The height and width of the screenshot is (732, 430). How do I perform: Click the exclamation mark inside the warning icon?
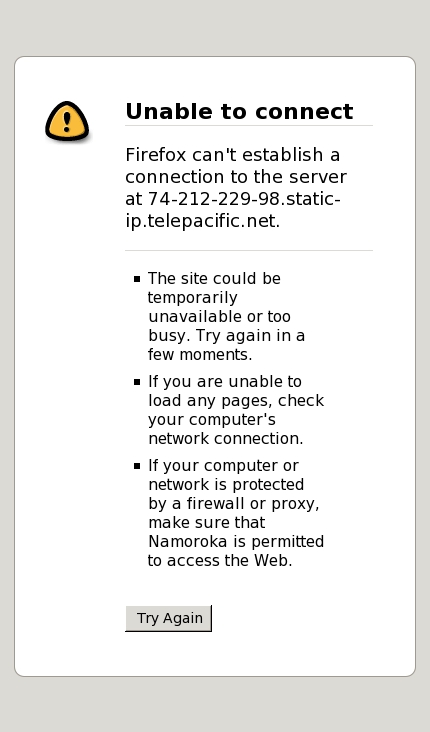click(67, 121)
